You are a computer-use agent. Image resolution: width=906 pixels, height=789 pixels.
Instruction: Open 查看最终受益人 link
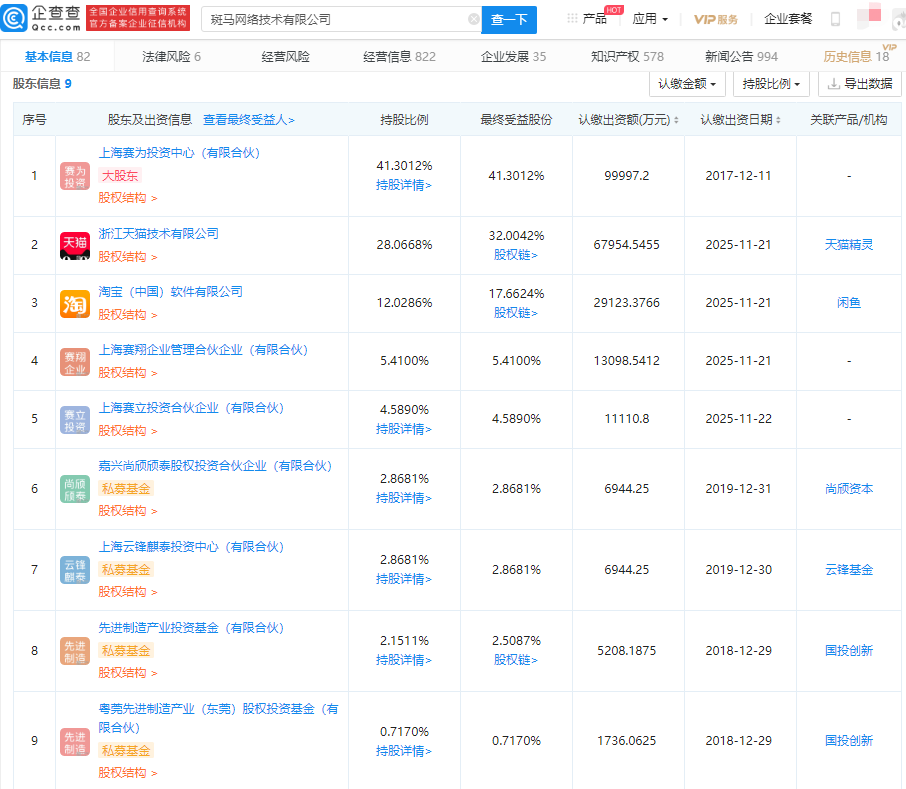(x=249, y=120)
